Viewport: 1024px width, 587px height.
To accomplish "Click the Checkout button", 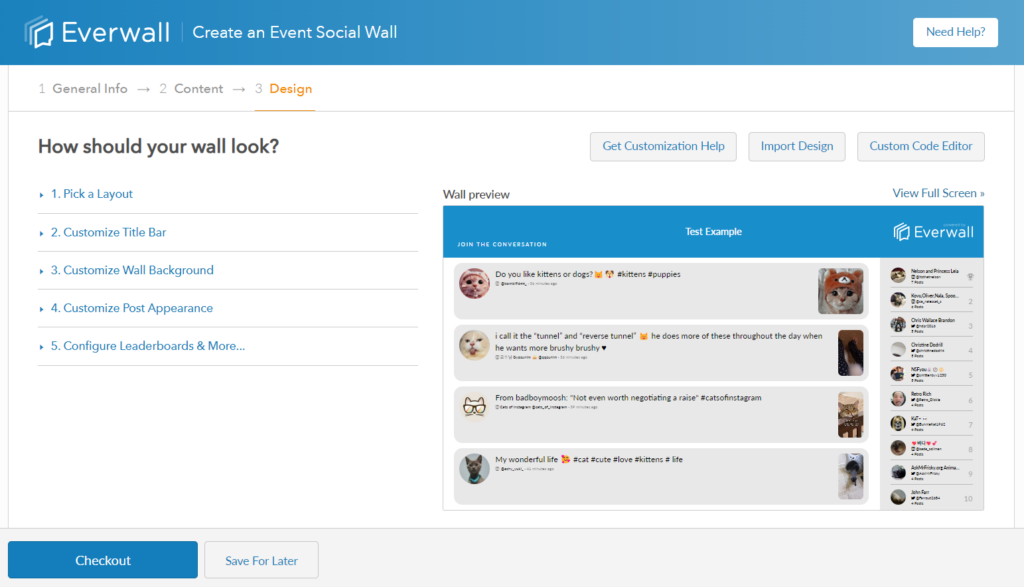I will (102, 560).
